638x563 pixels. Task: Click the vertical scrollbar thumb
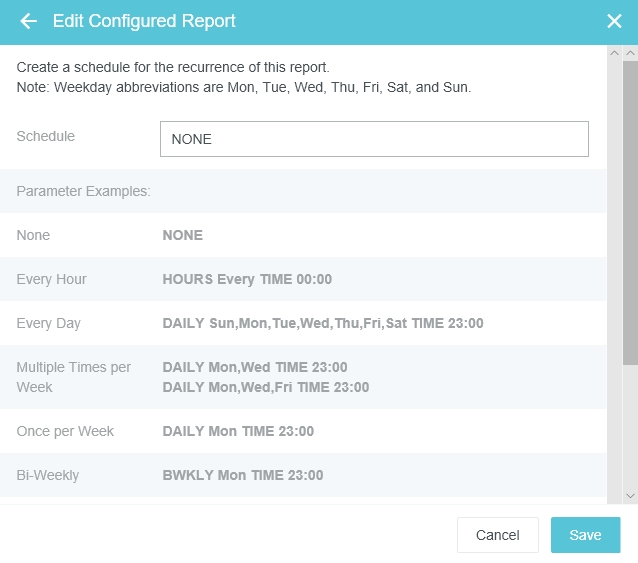click(630, 210)
